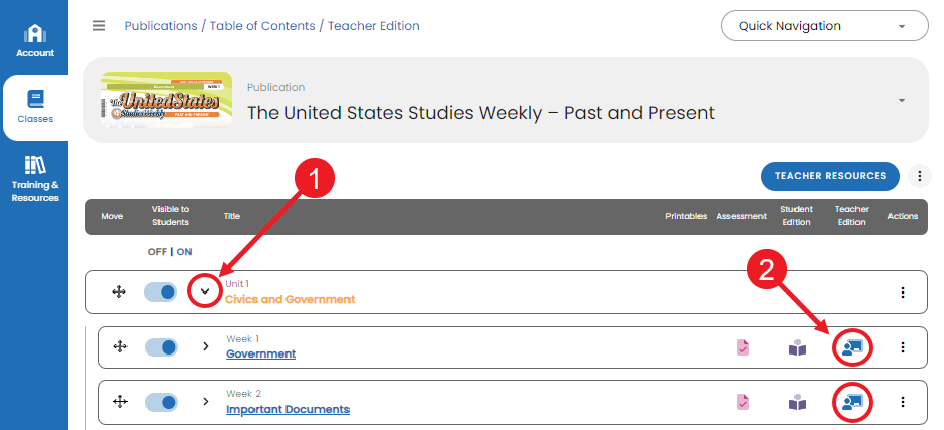
Task: Click the United States Studies Weekly thumbnail
Action: pos(166,99)
